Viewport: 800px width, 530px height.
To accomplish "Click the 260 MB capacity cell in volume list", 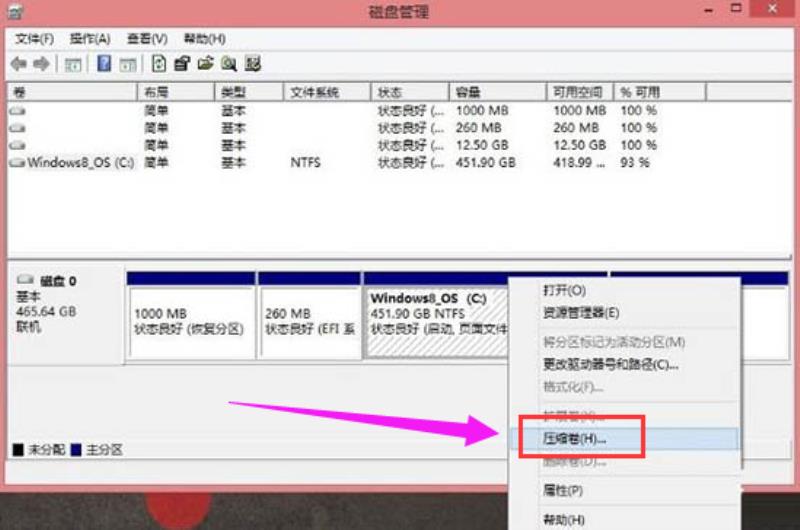I will pos(479,128).
